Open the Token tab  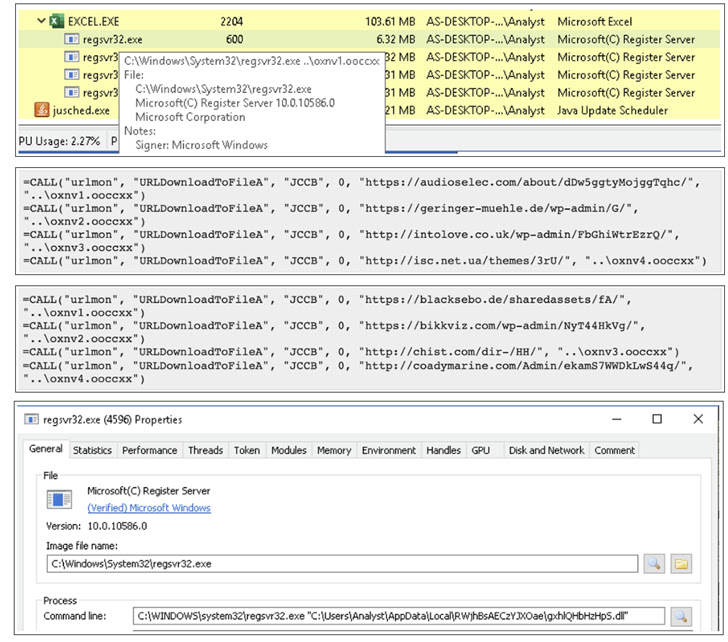[x=247, y=450]
